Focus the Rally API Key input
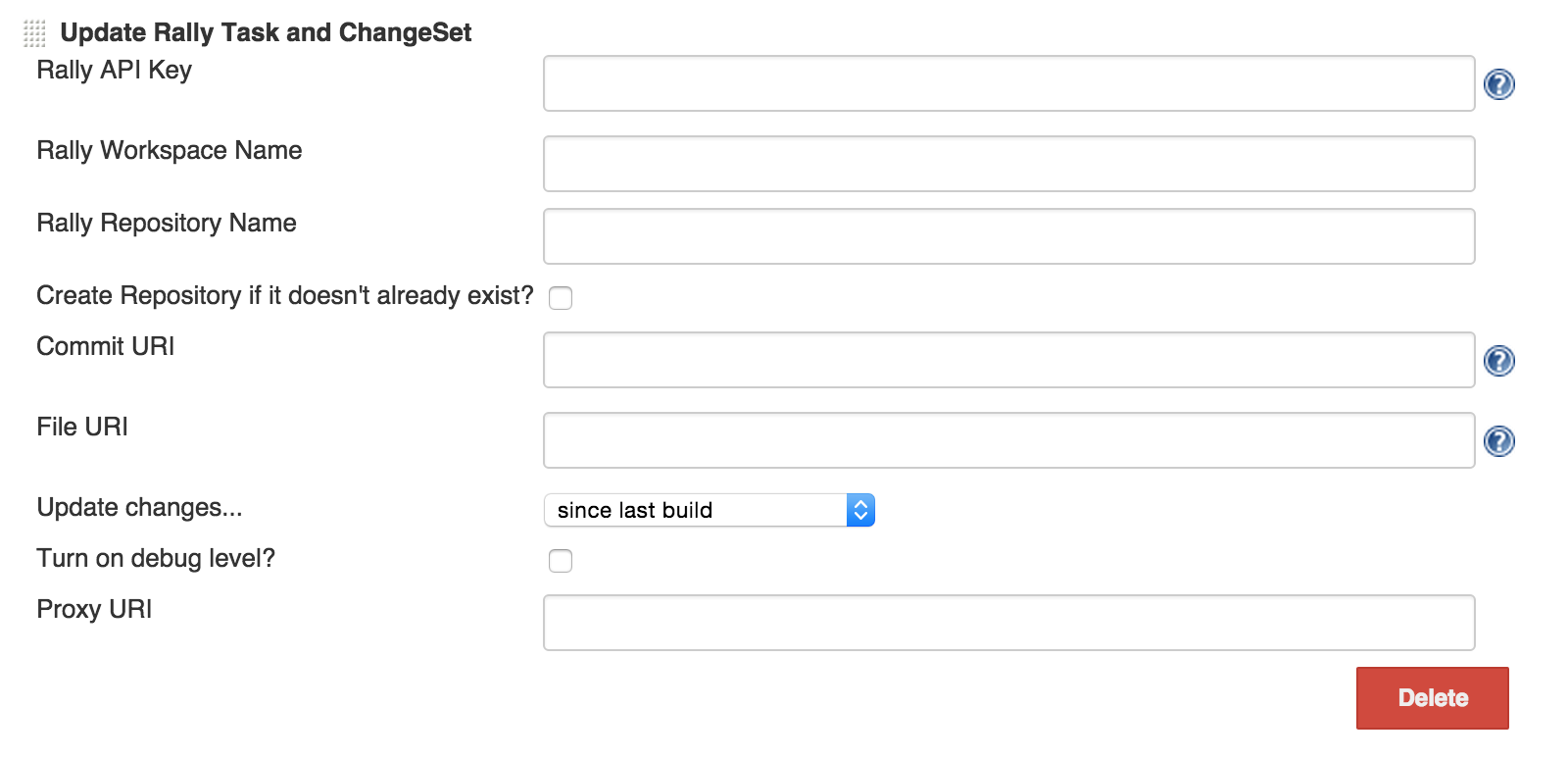 click(1008, 83)
